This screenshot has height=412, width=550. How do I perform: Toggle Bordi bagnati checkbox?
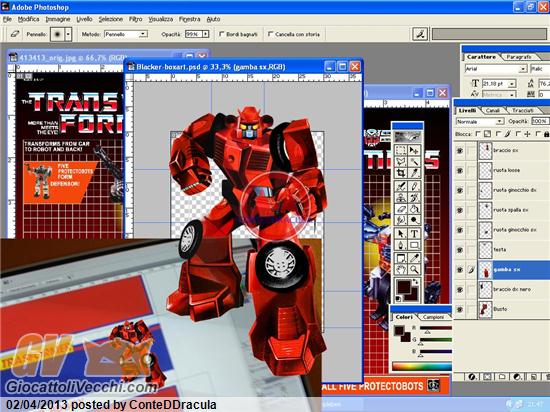click(x=221, y=34)
